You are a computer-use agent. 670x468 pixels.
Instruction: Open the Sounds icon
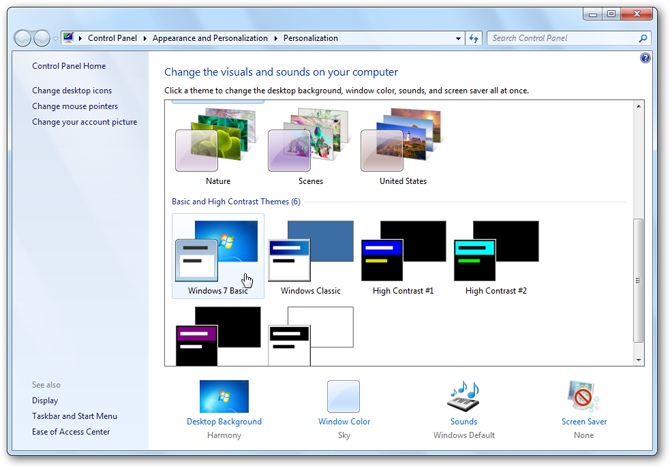click(464, 396)
